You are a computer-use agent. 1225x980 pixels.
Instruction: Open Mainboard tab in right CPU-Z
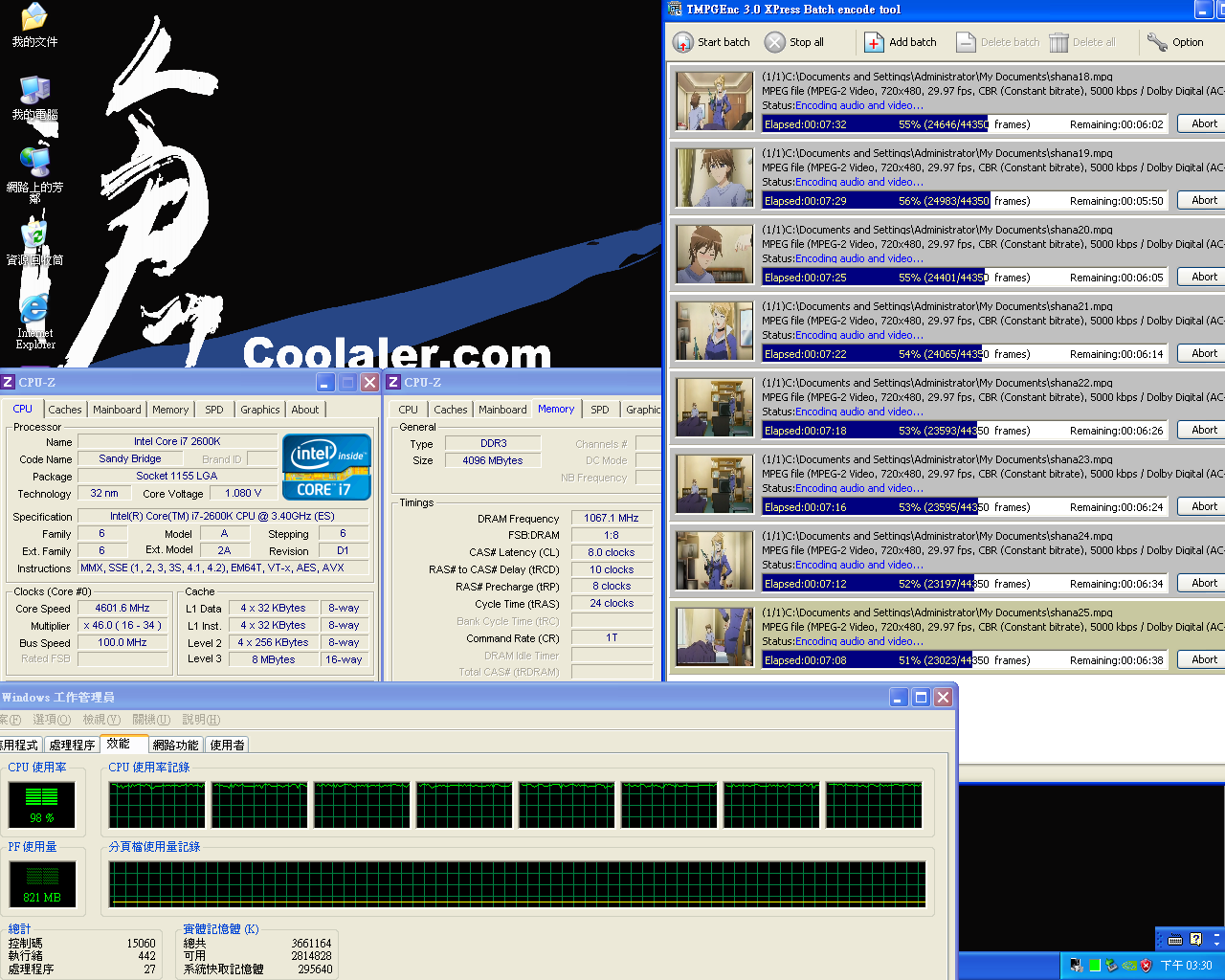(502, 410)
